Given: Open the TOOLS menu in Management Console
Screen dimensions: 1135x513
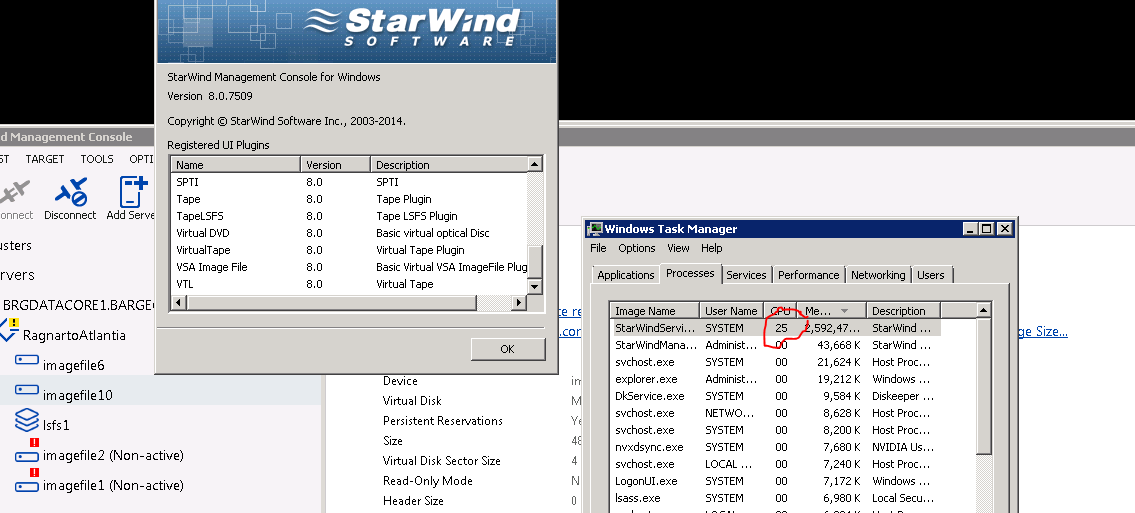Looking at the screenshot, I should click(x=97, y=158).
